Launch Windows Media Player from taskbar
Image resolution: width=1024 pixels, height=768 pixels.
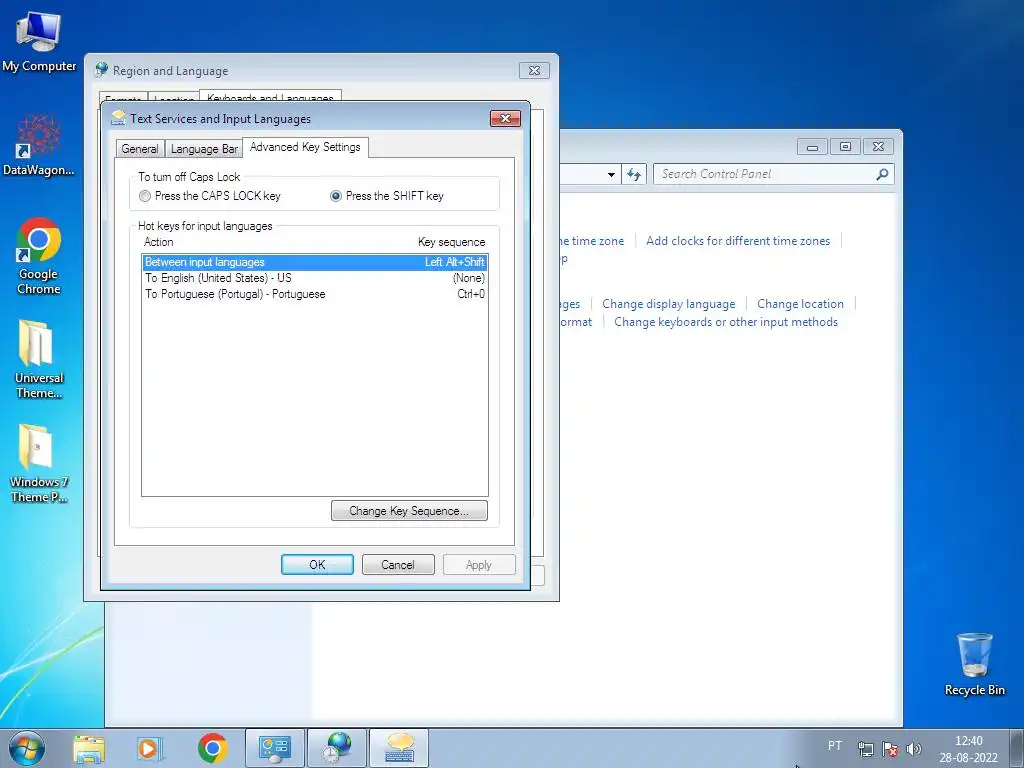tap(150, 748)
